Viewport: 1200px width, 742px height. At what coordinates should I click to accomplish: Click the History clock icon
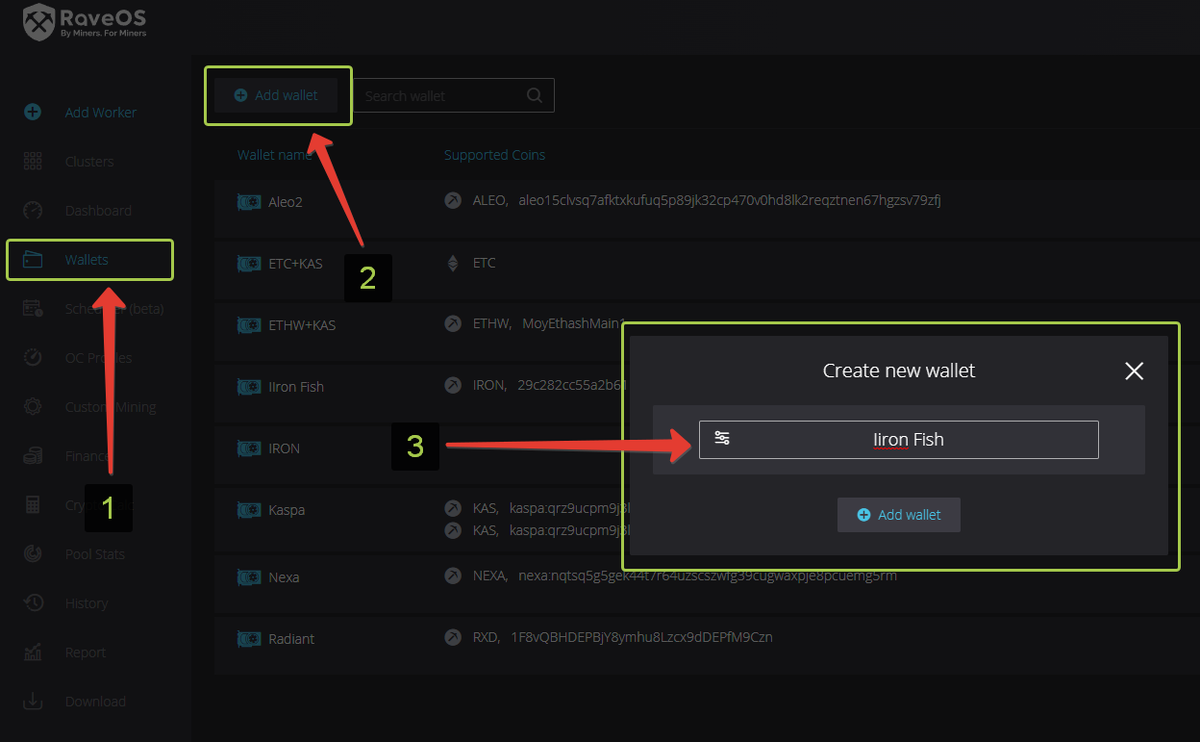tap(33, 603)
